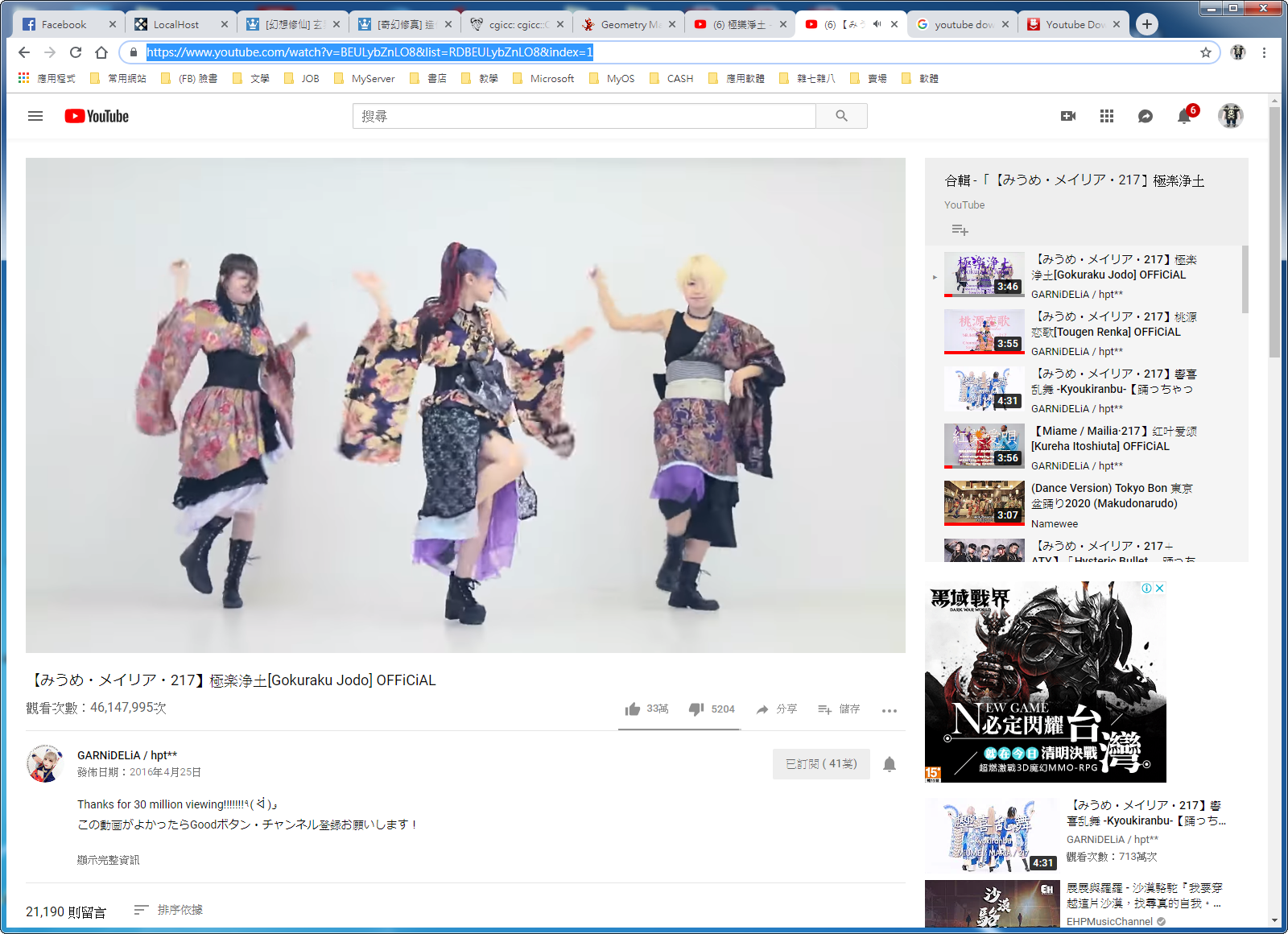Open the YouTube apps grid icon
Screen dimensions: 1288x934
pyautogui.click(x=1107, y=116)
